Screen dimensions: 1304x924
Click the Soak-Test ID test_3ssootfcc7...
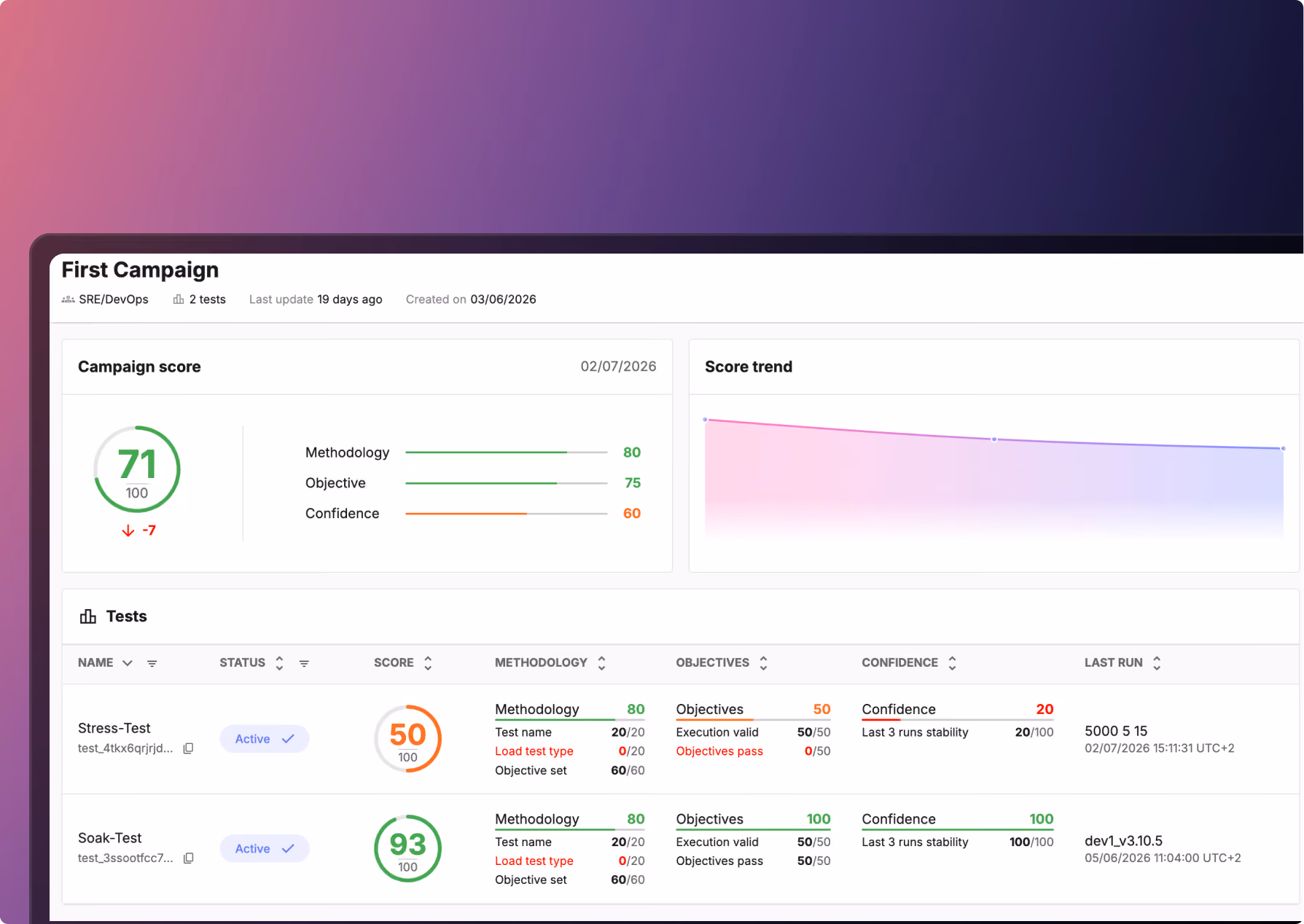[125, 858]
